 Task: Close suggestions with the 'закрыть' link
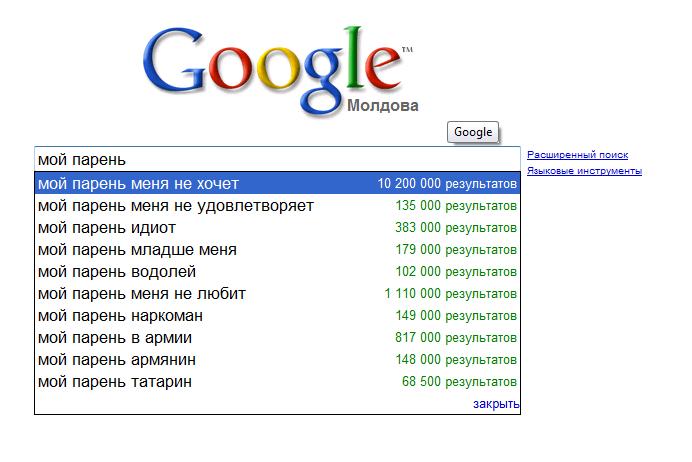coord(496,404)
